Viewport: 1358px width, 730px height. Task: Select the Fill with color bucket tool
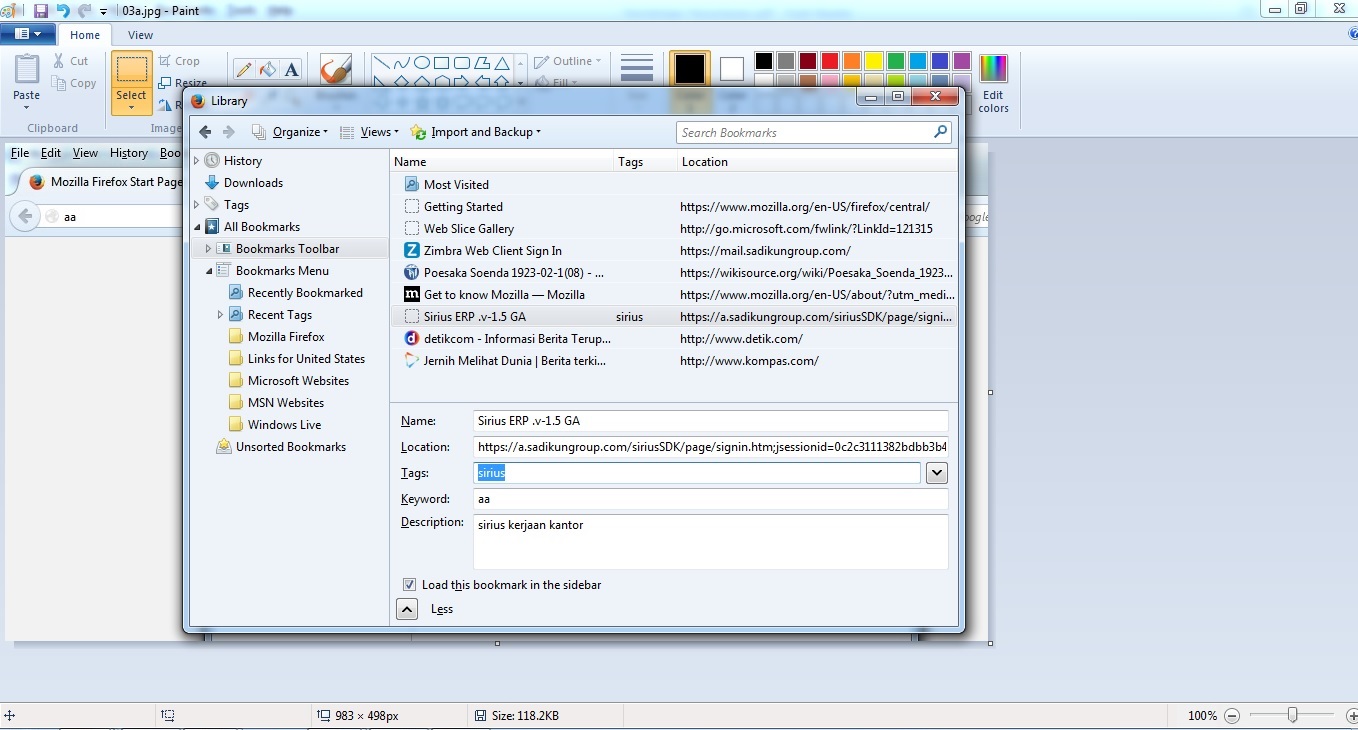pyautogui.click(x=267, y=69)
